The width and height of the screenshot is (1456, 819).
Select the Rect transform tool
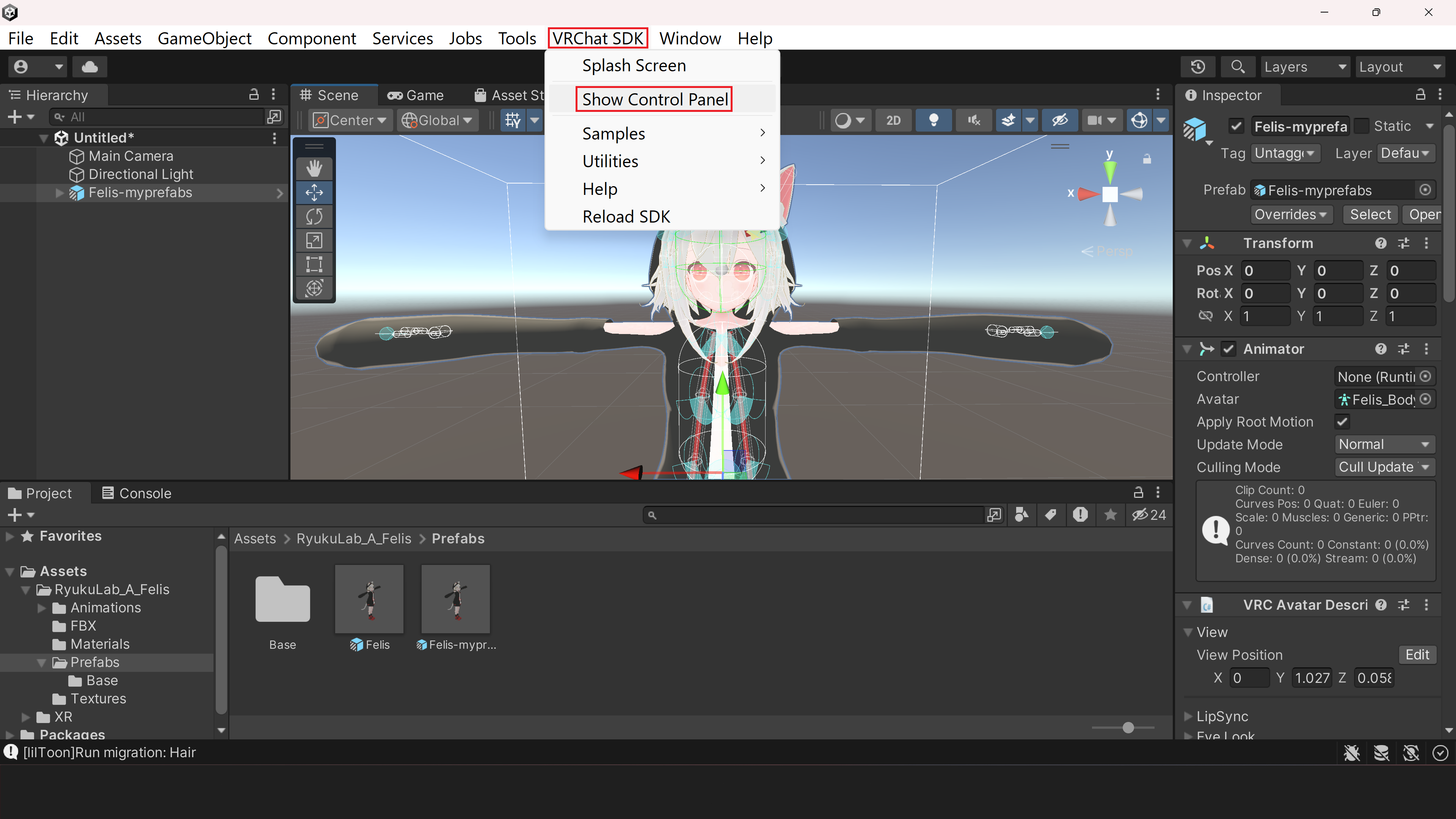314,264
